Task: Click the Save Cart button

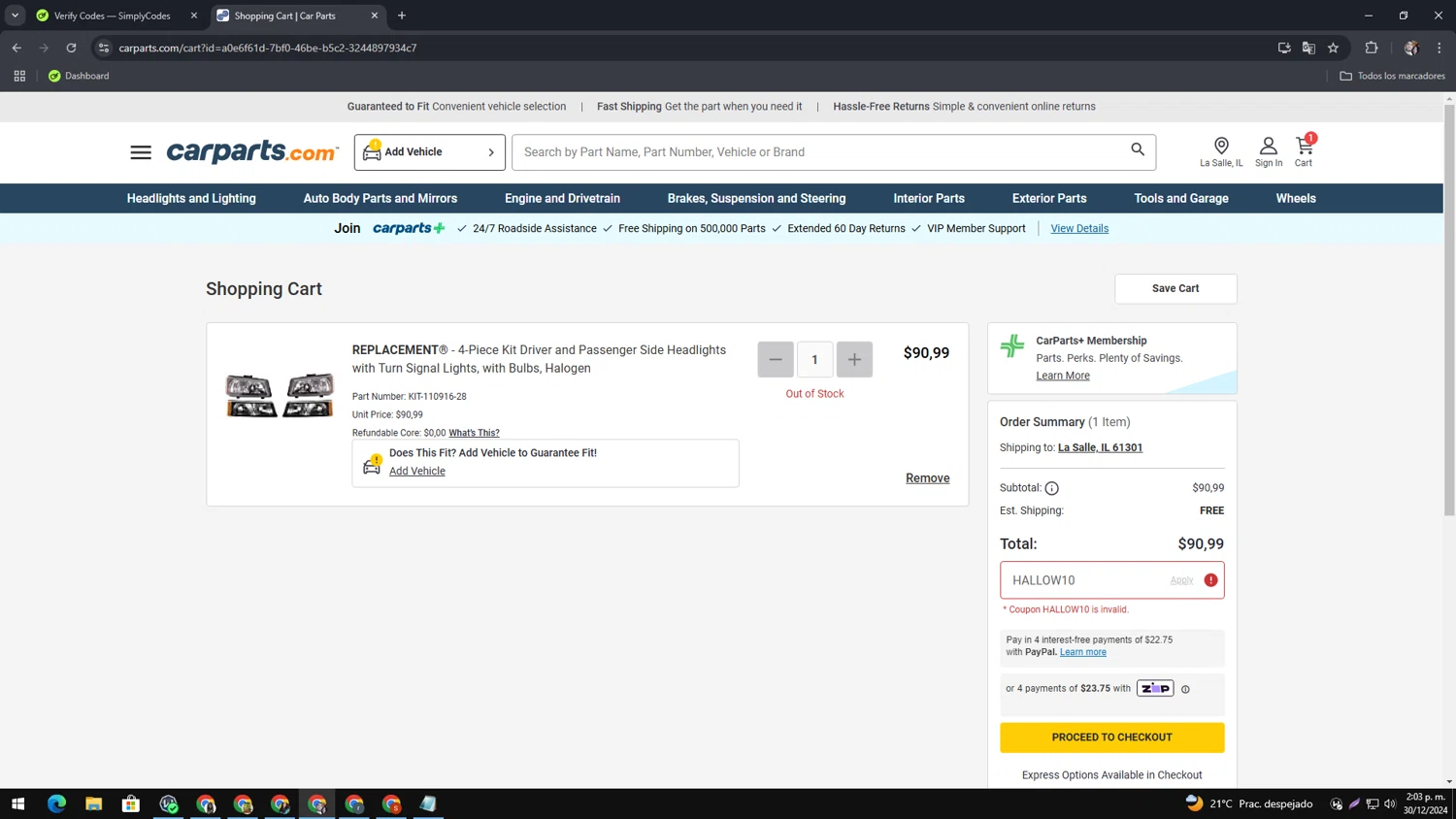Action: [x=1175, y=288]
